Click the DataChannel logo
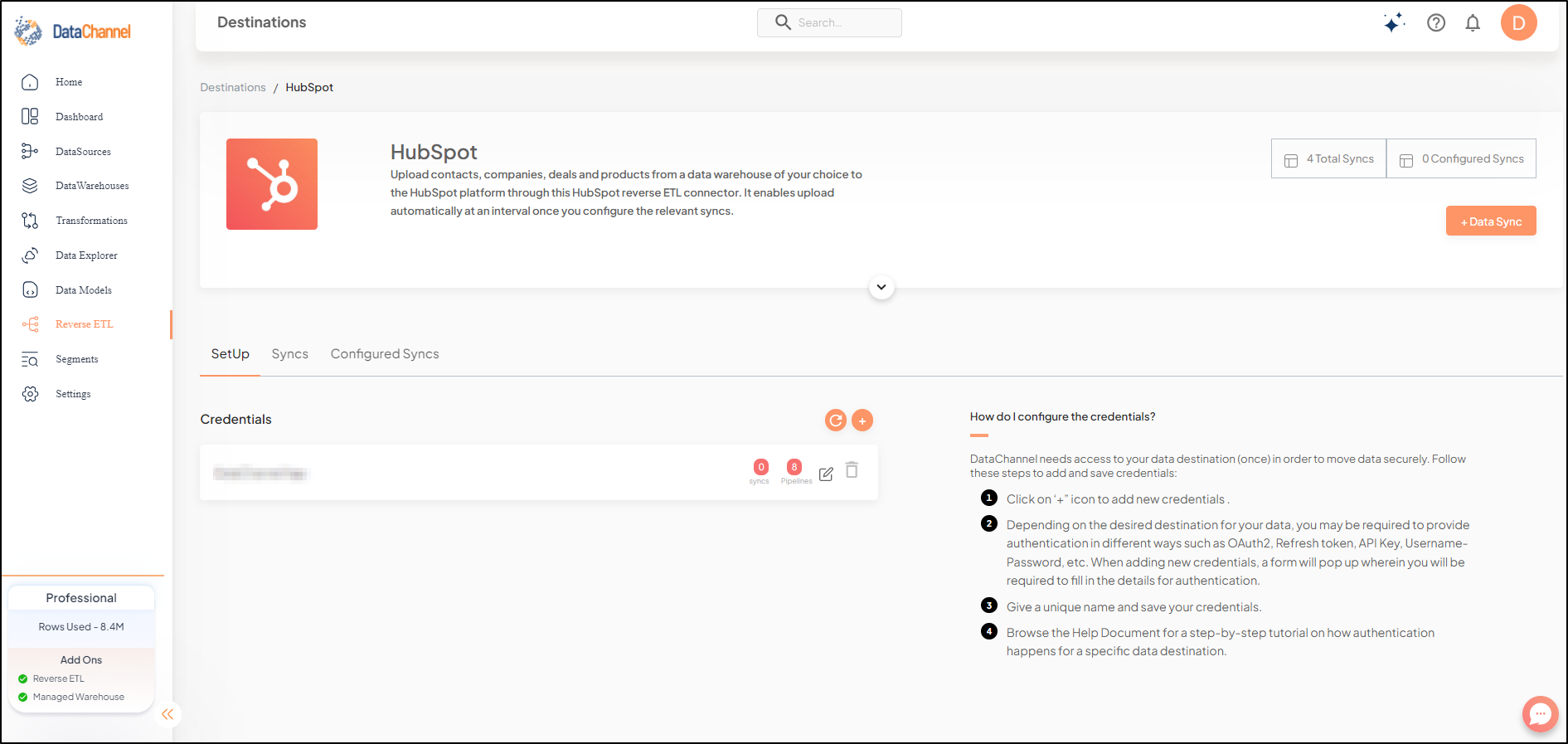The height and width of the screenshot is (744, 1568). coord(73,32)
